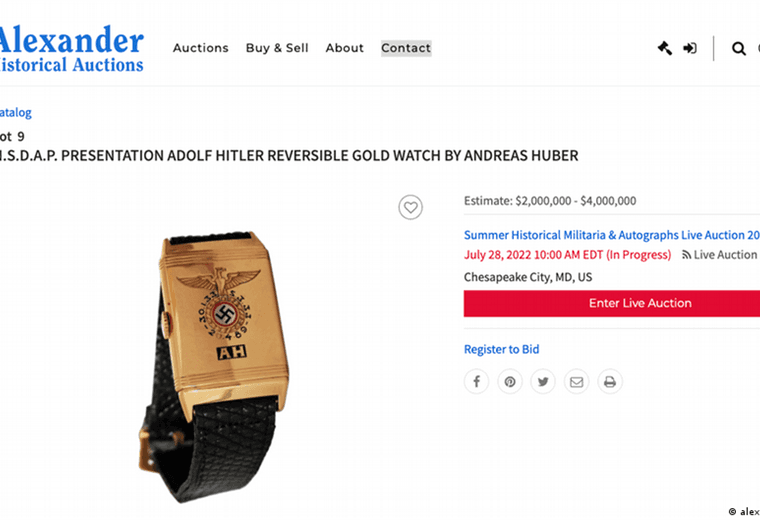Go to the Contact page
The height and width of the screenshot is (520, 760).
tap(406, 48)
